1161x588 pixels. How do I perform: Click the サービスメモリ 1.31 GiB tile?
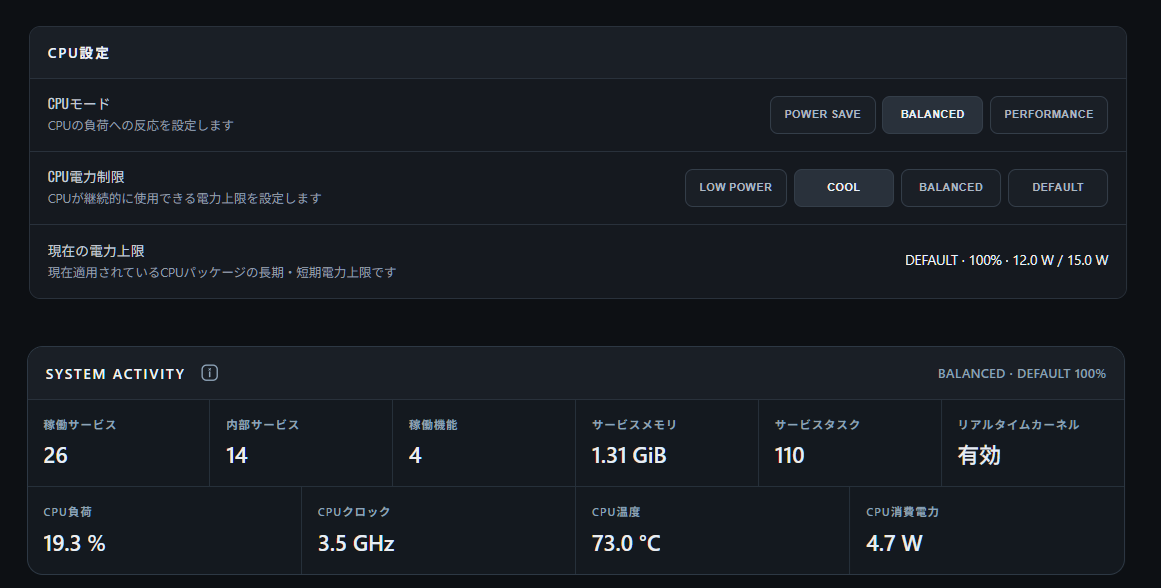coord(667,443)
